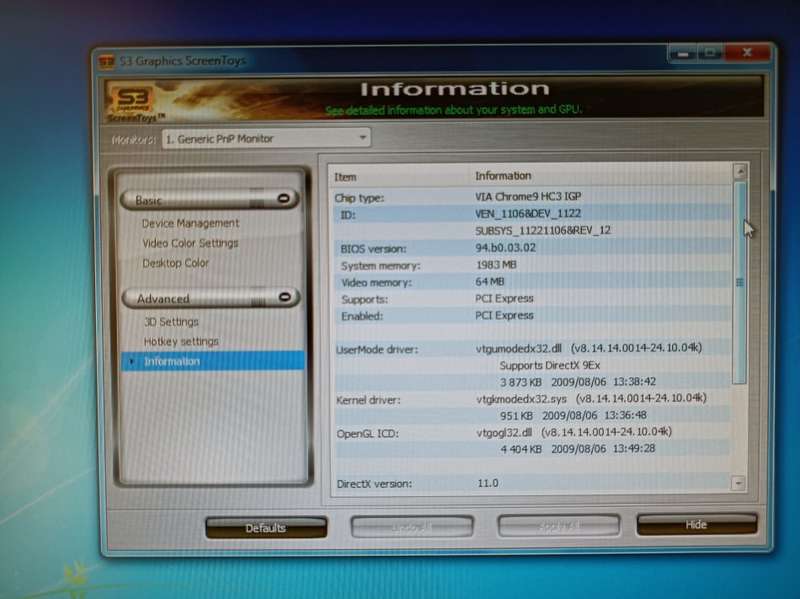Click the S3 ScreenToys logo in banner
Image resolution: width=800 pixels, height=599 pixels.
tap(134, 104)
